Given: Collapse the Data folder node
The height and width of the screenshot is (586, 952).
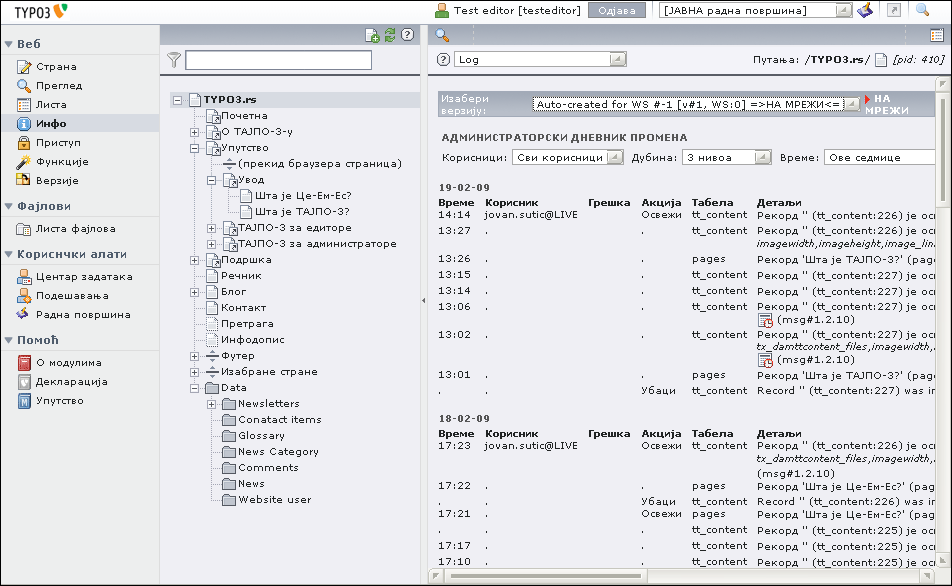Looking at the screenshot, I should click(x=194, y=389).
